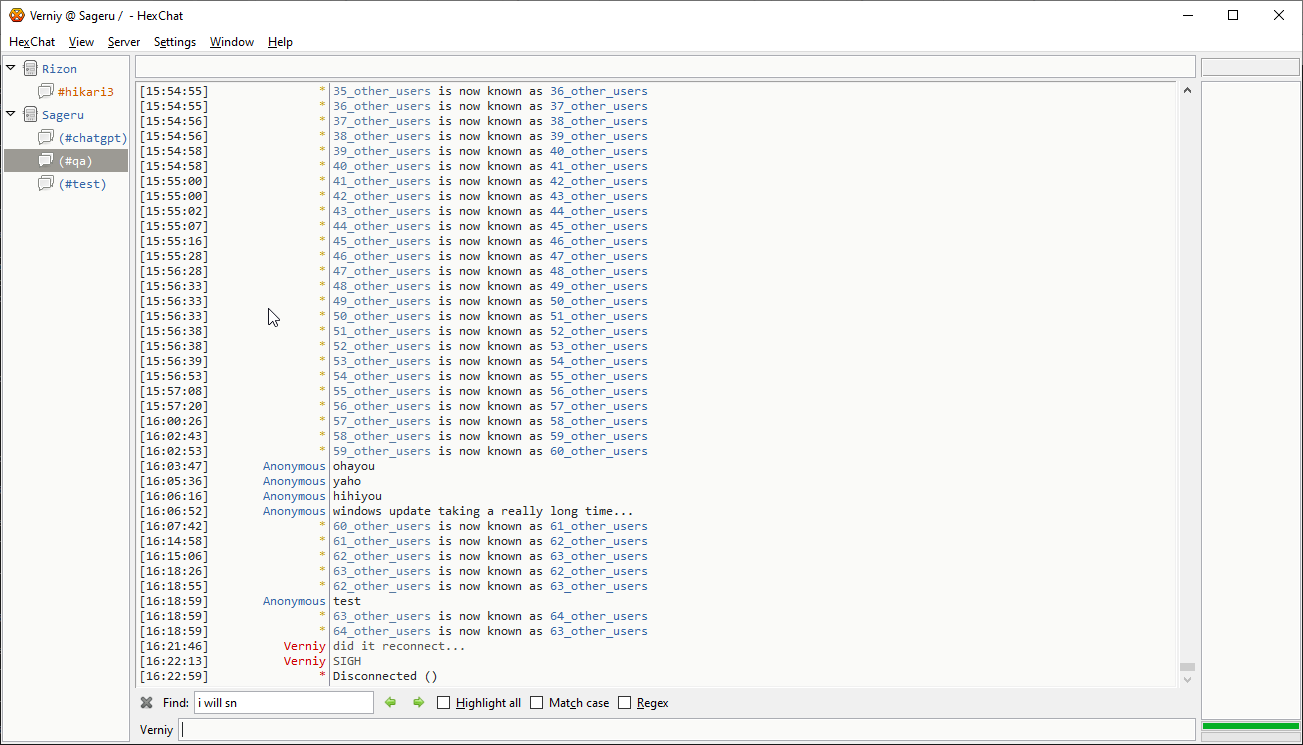The height and width of the screenshot is (745, 1303).
Task: Select the Sageru server icon
Action: click(x=30, y=114)
